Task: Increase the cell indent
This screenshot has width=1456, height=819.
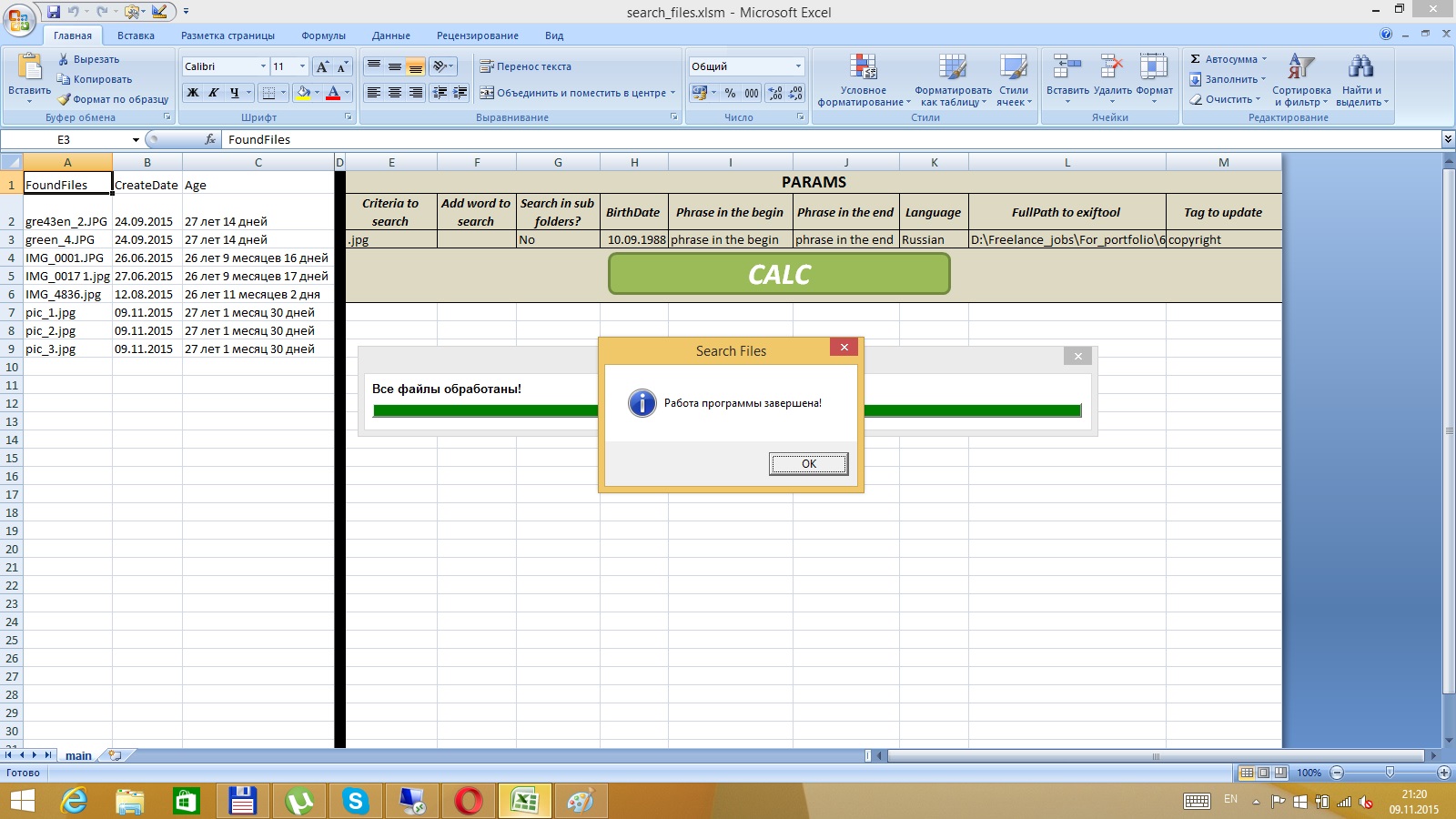Action: 460,93
